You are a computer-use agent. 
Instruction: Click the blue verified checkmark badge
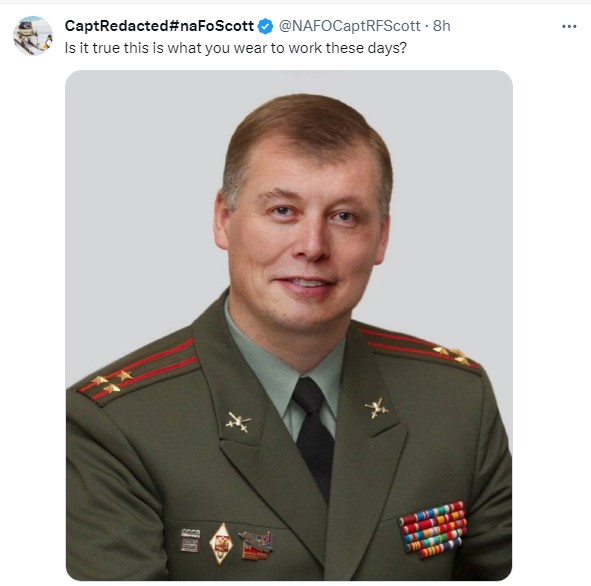tap(266, 26)
